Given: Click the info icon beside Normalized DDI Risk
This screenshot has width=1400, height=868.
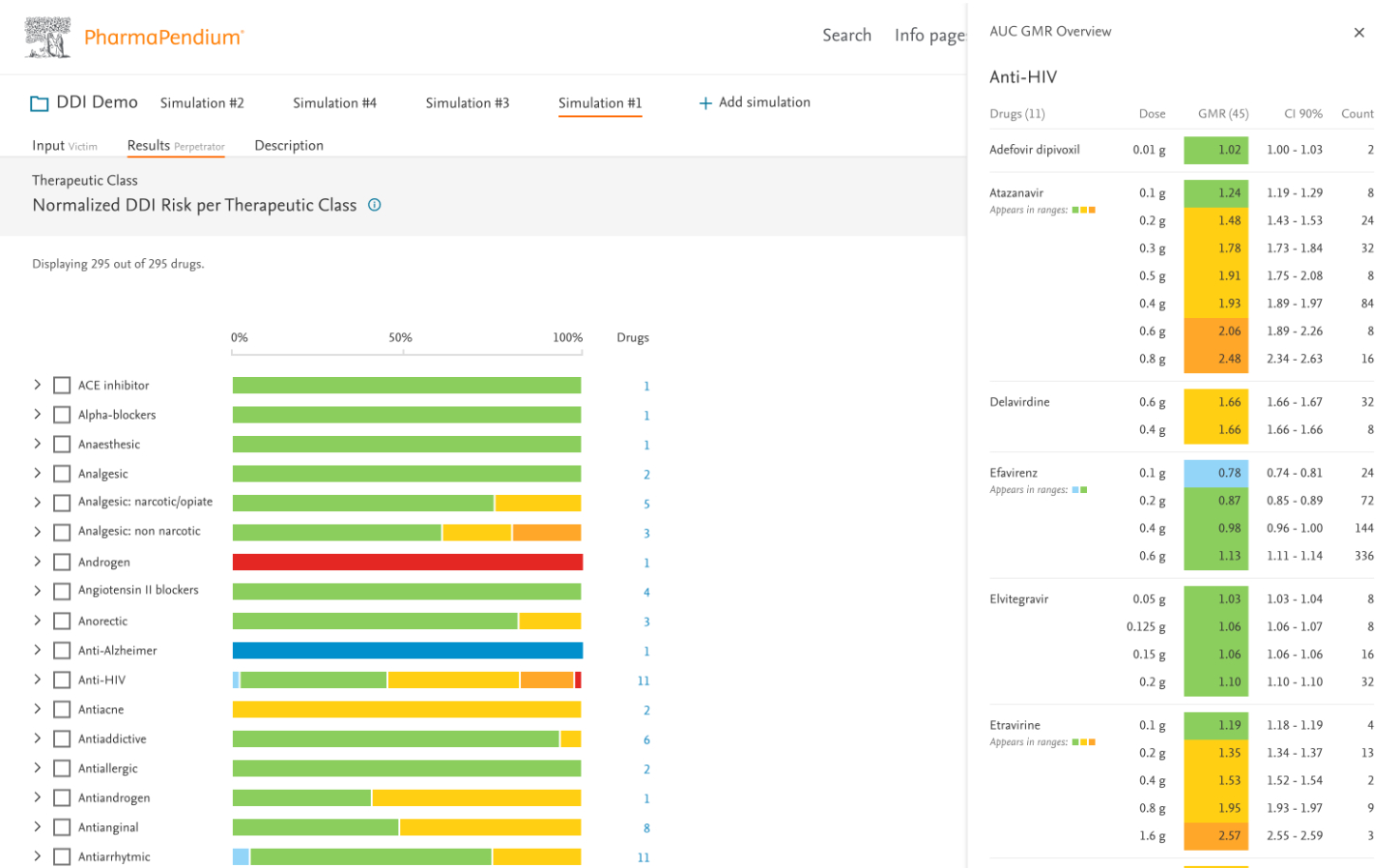Looking at the screenshot, I should (x=375, y=205).
